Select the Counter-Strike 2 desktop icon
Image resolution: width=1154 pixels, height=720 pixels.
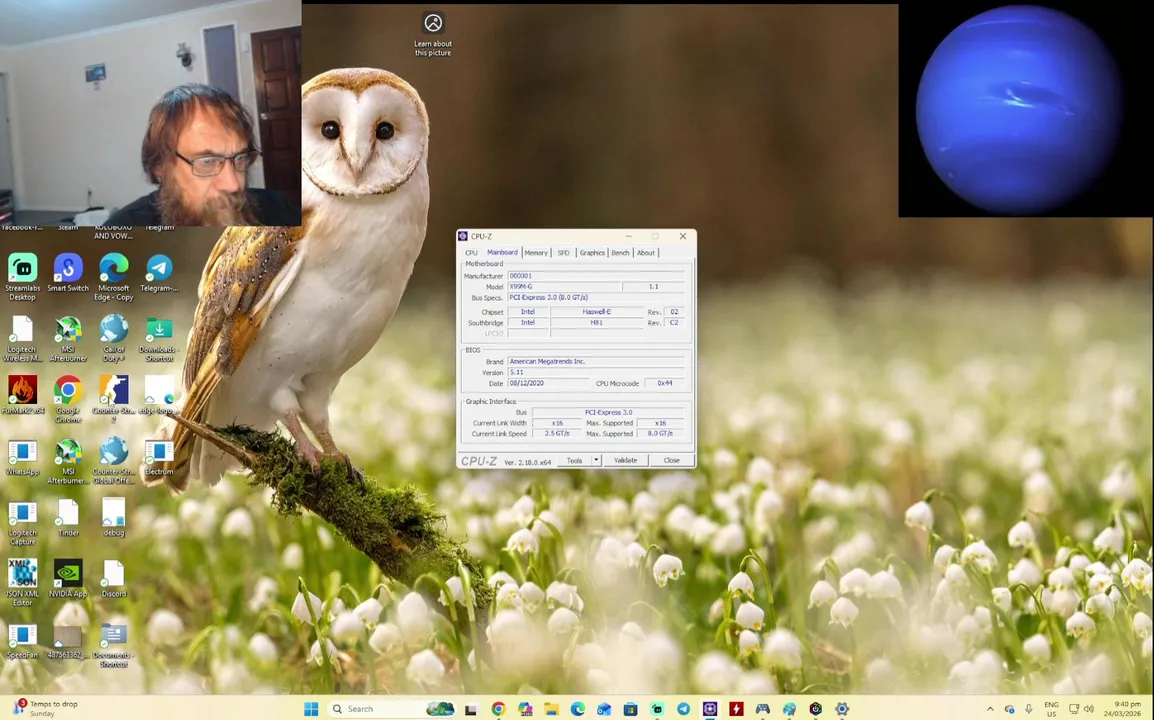pos(113,399)
